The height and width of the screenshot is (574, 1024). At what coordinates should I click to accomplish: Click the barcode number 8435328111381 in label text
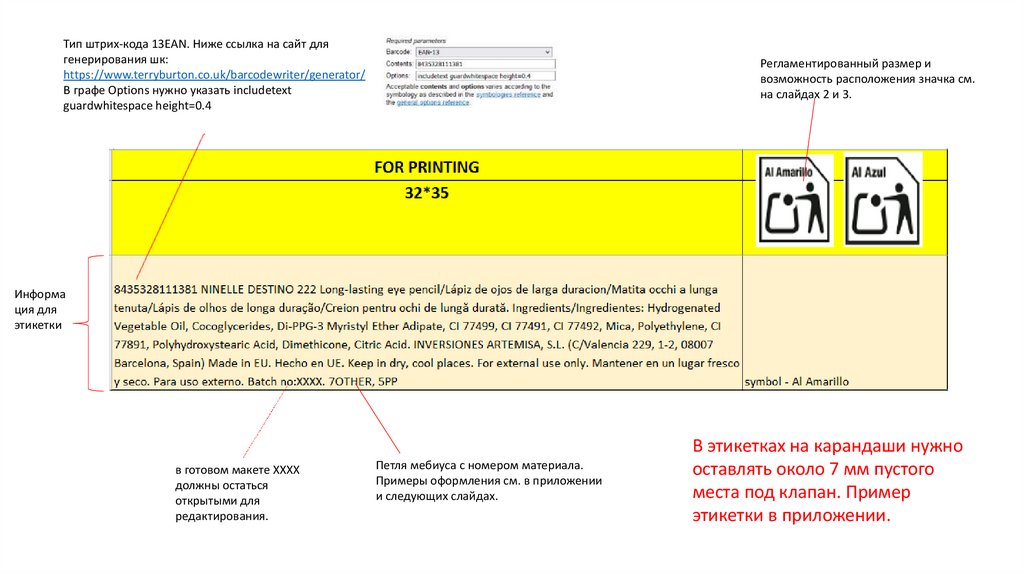(155, 289)
